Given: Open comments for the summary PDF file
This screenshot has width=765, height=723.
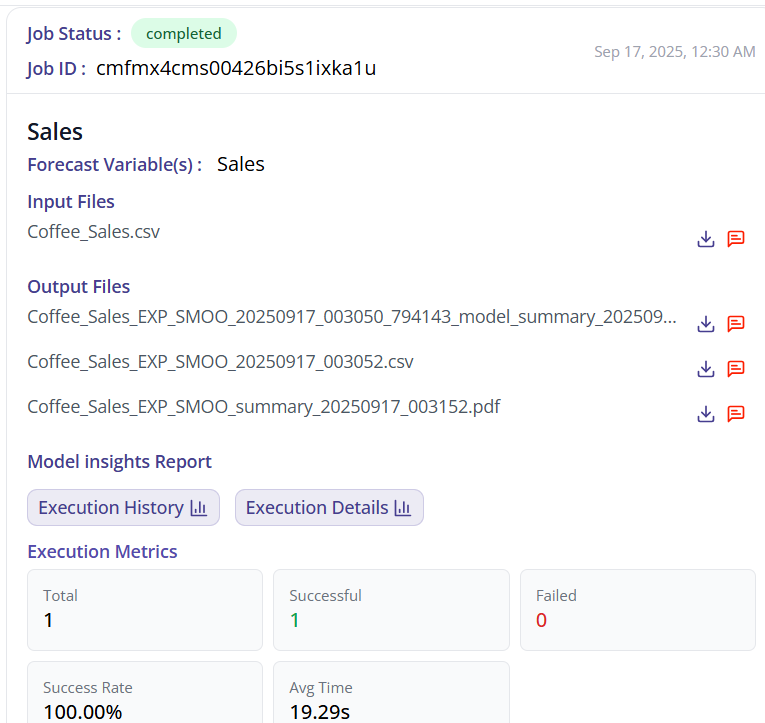Looking at the screenshot, I should coord(736,414).
